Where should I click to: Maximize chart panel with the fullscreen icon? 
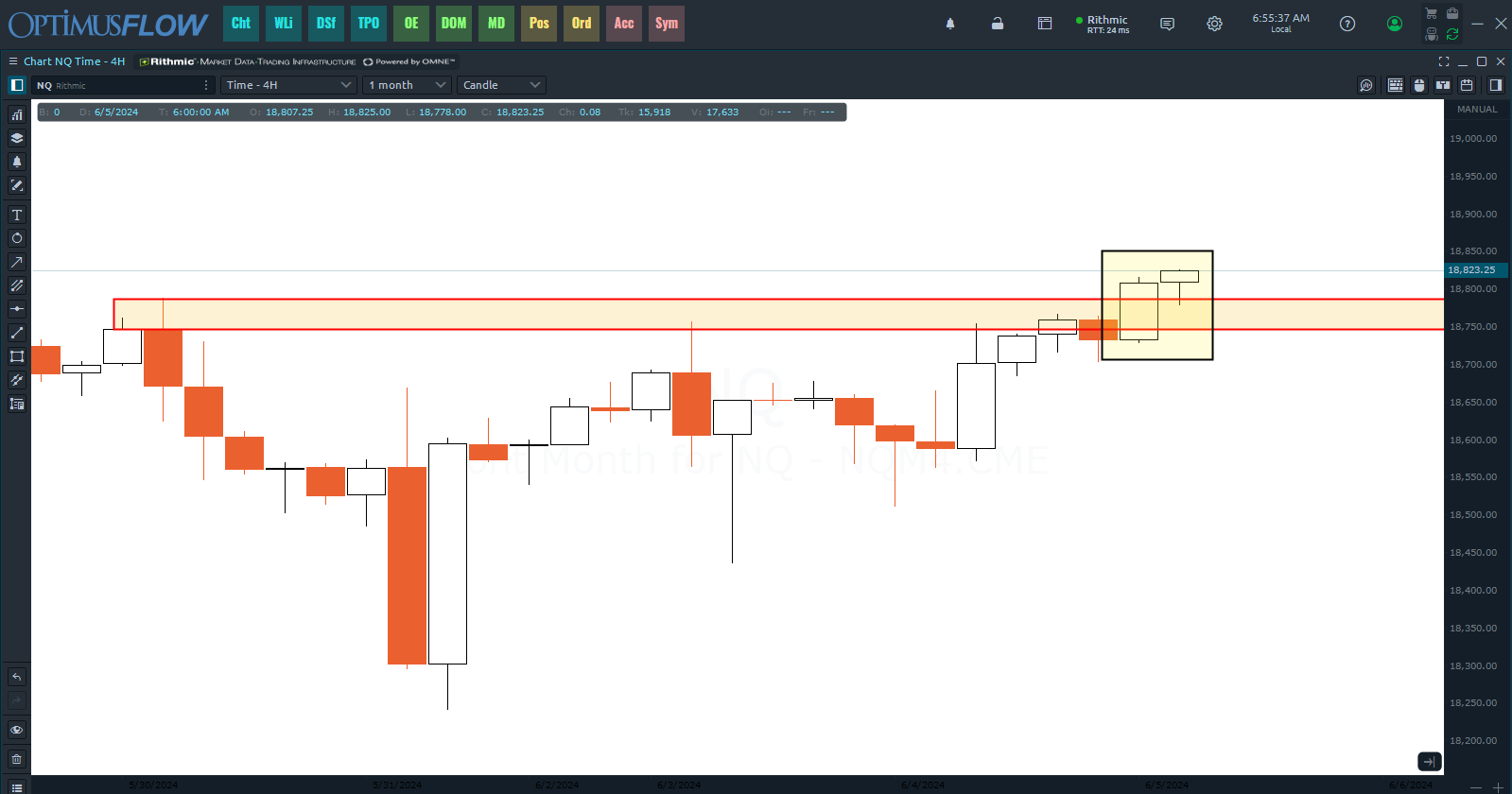coord(1444,61)
